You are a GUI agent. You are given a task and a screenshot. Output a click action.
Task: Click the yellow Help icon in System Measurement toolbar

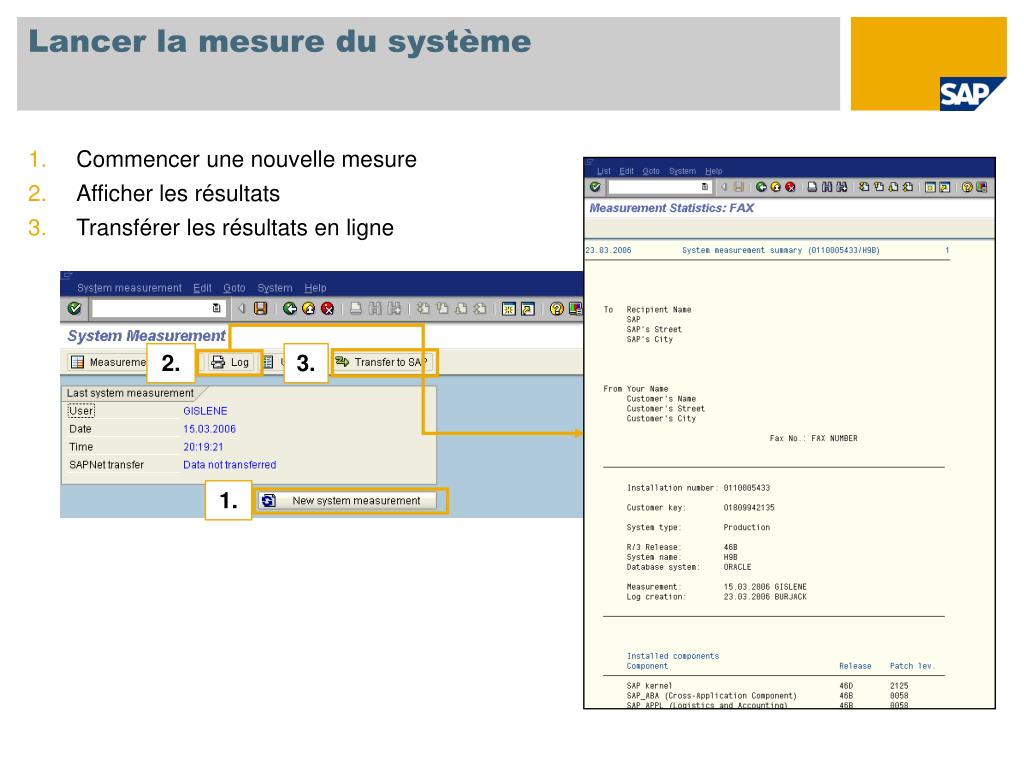click(x=556, y=308)
